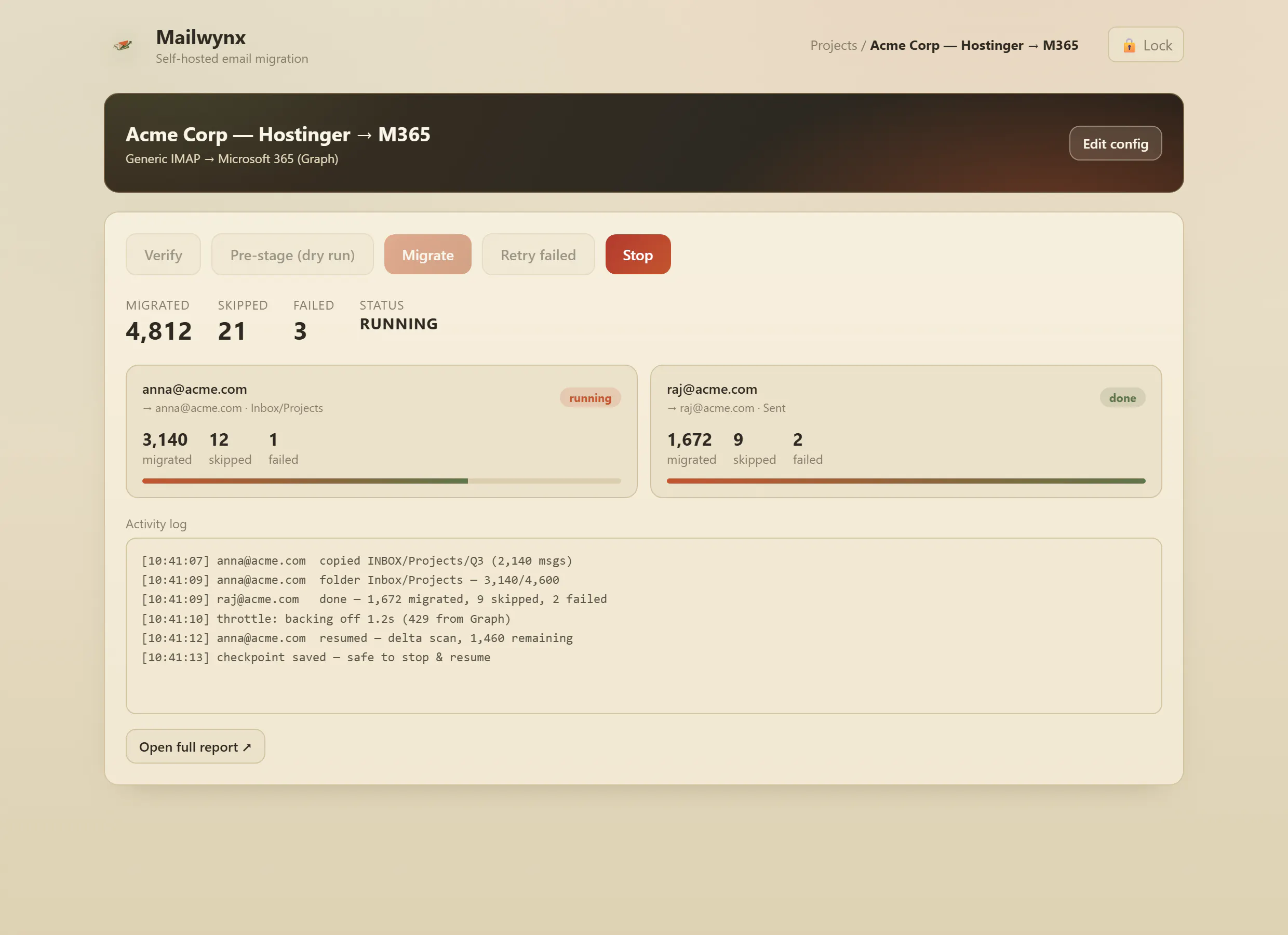The image size is (1288, 935).
Task: Click anna's 12 skipped value
Action: (219, 439)
